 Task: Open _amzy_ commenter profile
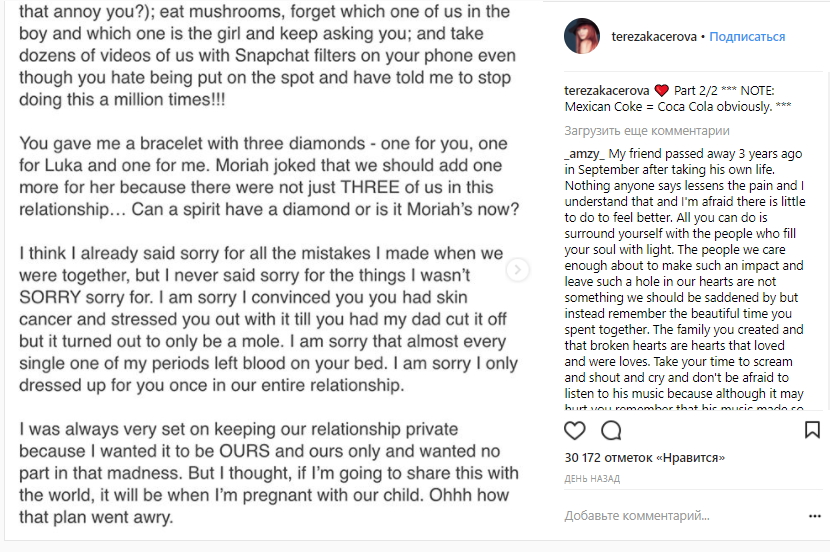click(584, 154)
